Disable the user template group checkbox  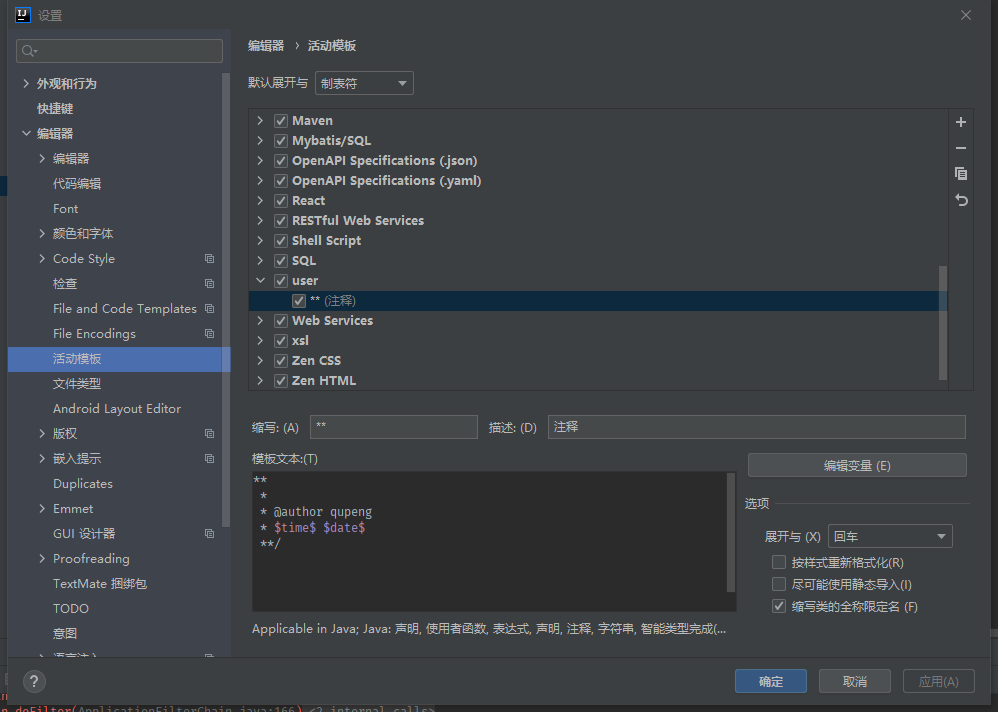[281, 281]
